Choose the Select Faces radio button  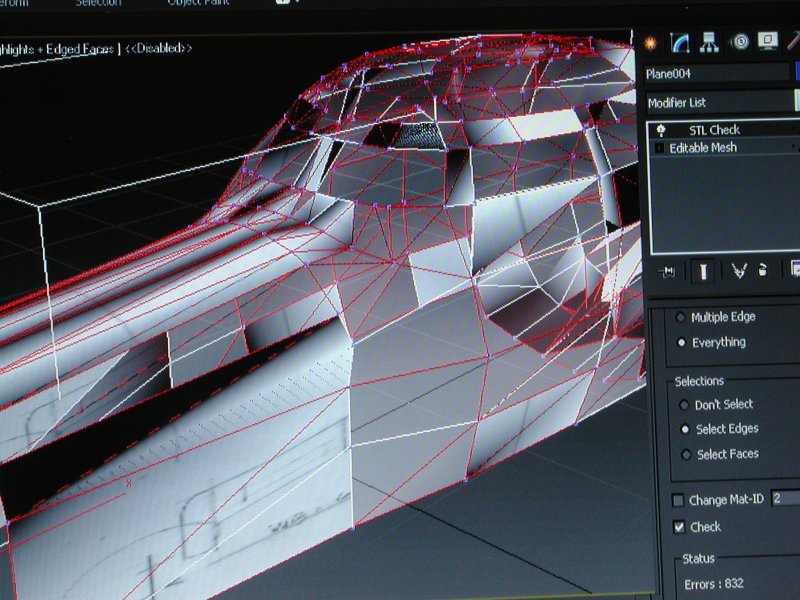pyautogui.click(x=684, y=454)
